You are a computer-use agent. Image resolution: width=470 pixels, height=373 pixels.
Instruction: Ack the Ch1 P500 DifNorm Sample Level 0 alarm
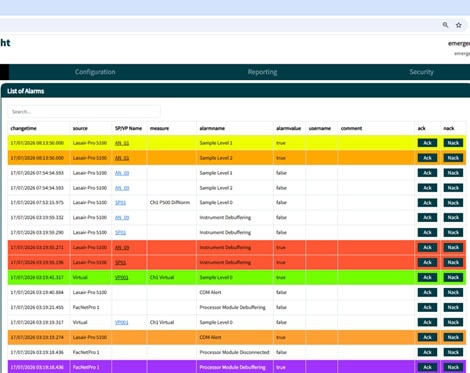427,203
